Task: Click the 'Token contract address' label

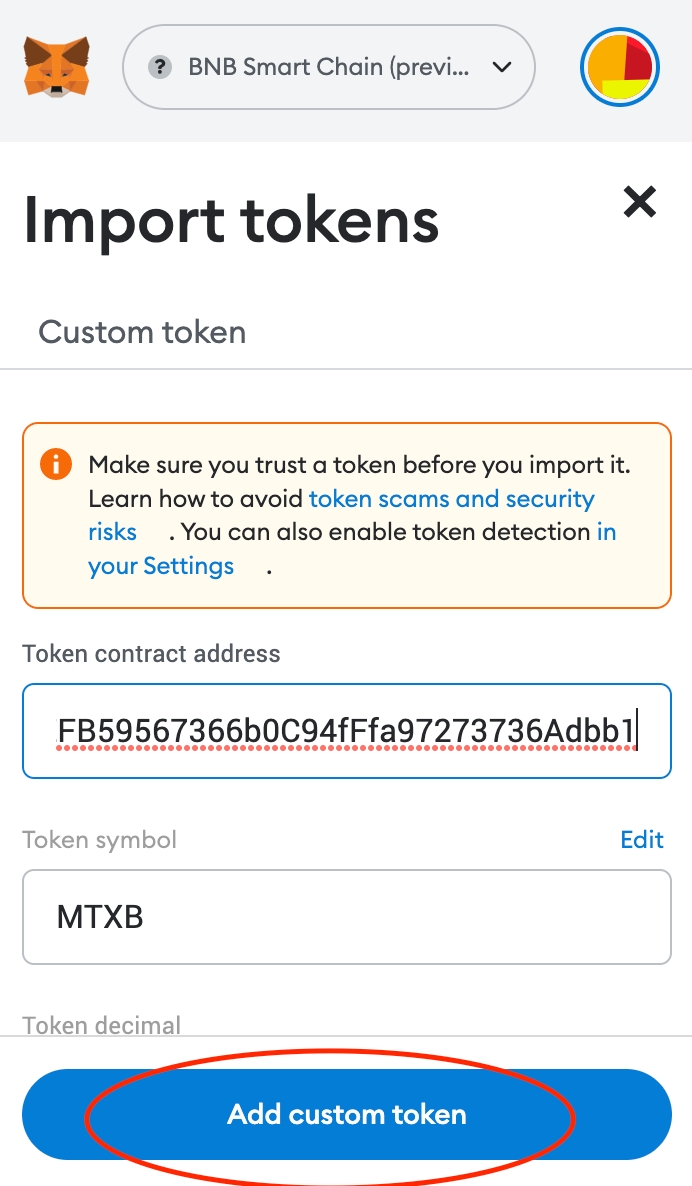Action: pos(151,654)
